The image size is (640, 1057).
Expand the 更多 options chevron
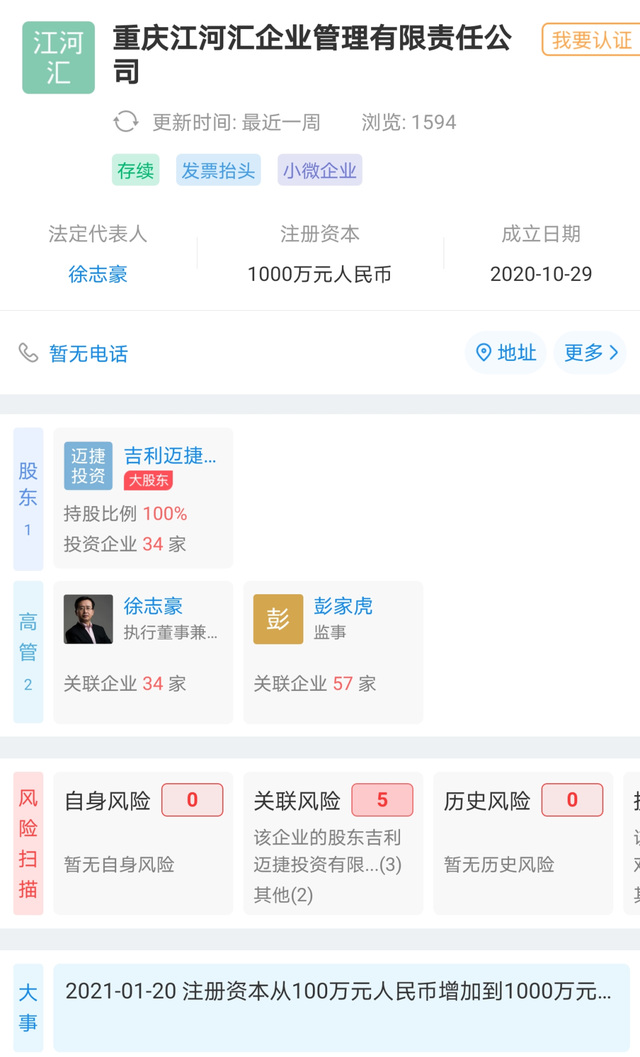(614, 353)
